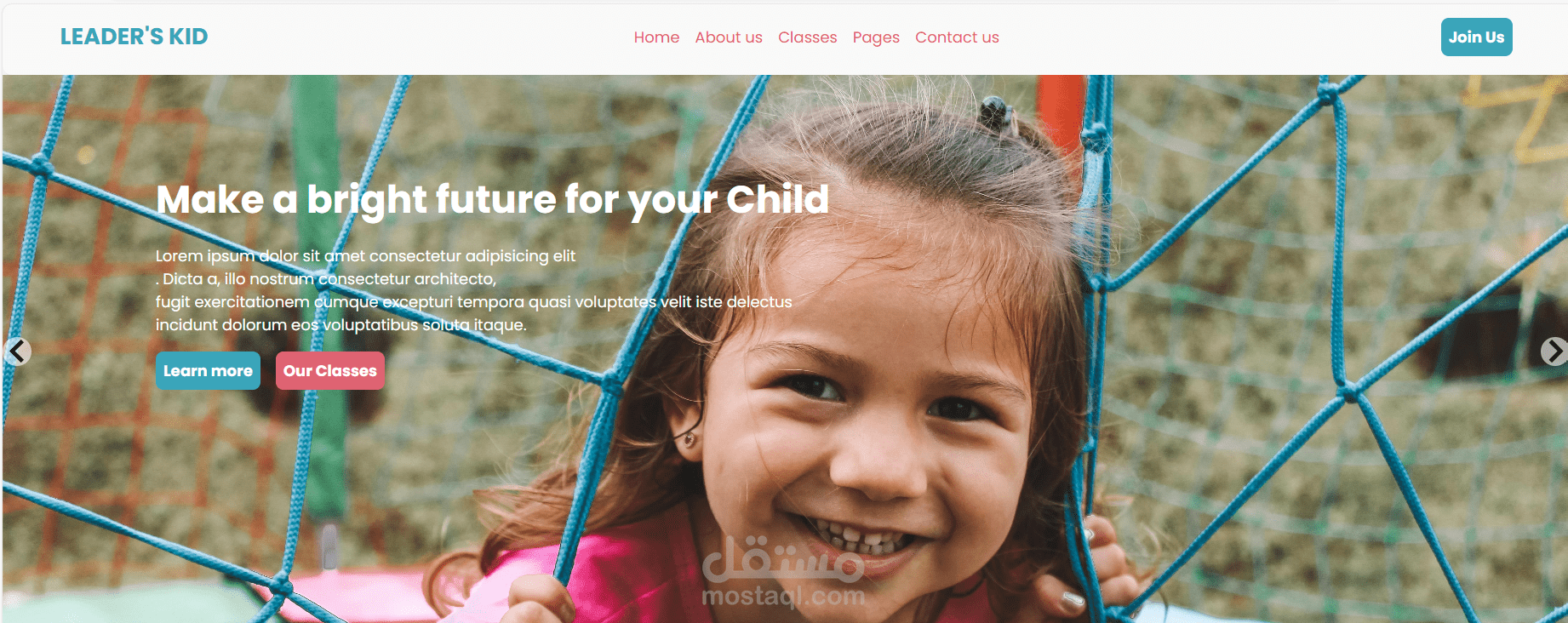This screenshot has width=1568, height=623.
Task: Click the LEADER'S KID logo
Action: [x=134, y=37]
